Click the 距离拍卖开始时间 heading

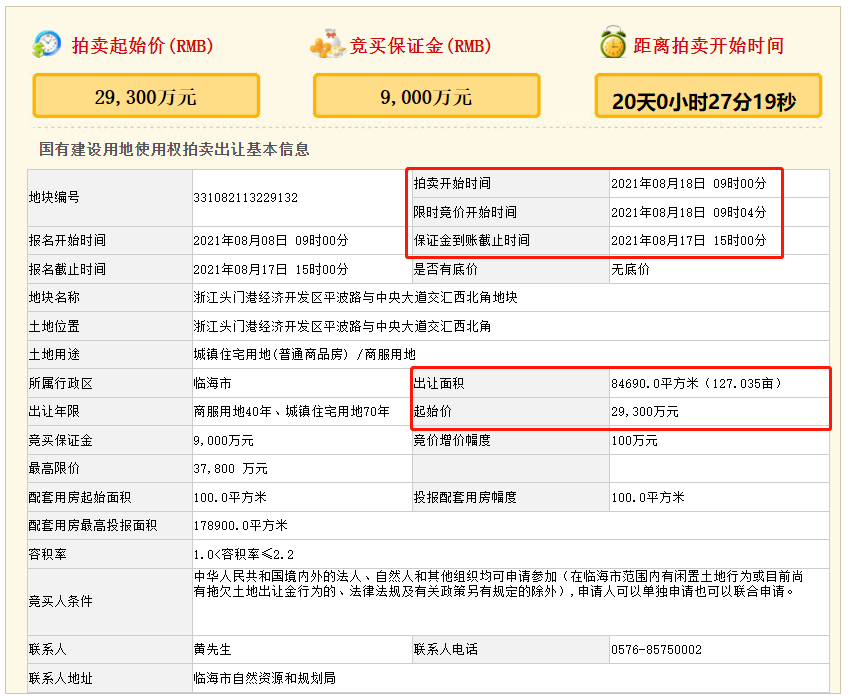708,46
